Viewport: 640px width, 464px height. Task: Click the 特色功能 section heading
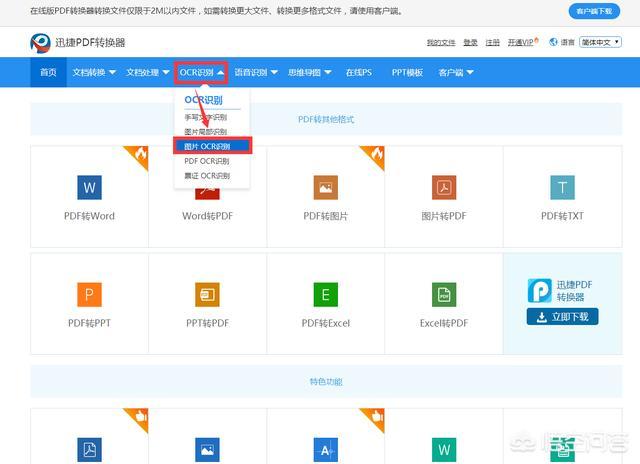click(326, 382)
